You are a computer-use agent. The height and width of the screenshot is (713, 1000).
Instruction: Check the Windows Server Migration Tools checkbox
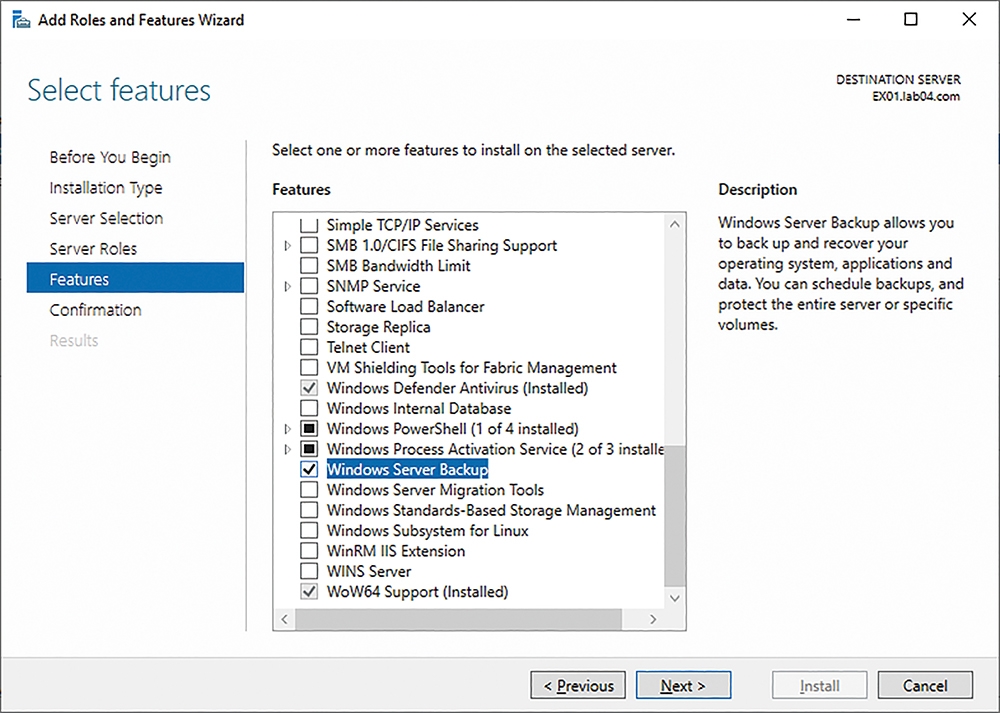coord(309,490)
